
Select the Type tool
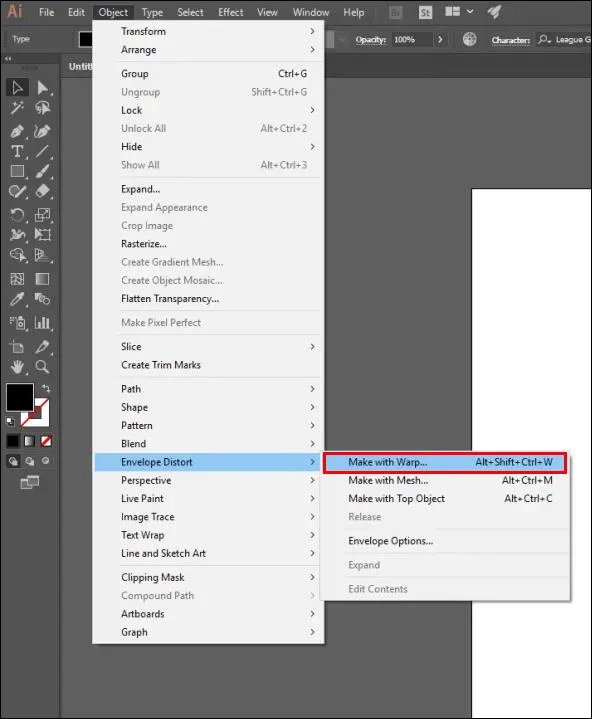point(17,151)
